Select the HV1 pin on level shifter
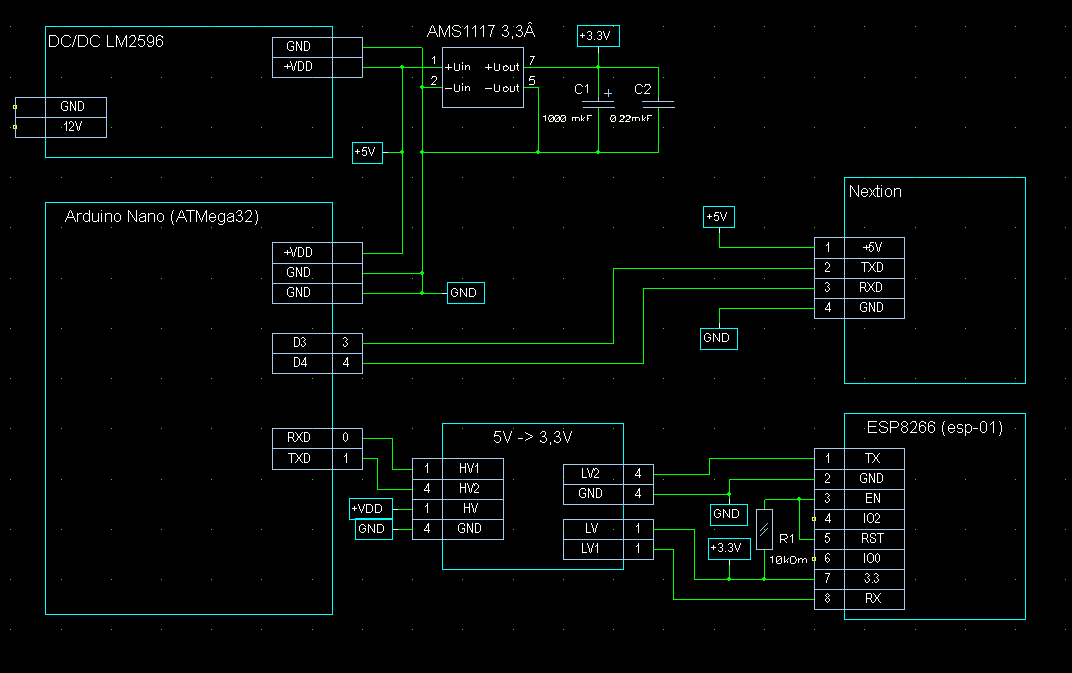Viewport: 1072px width, 673px height. tap(469, 469)
